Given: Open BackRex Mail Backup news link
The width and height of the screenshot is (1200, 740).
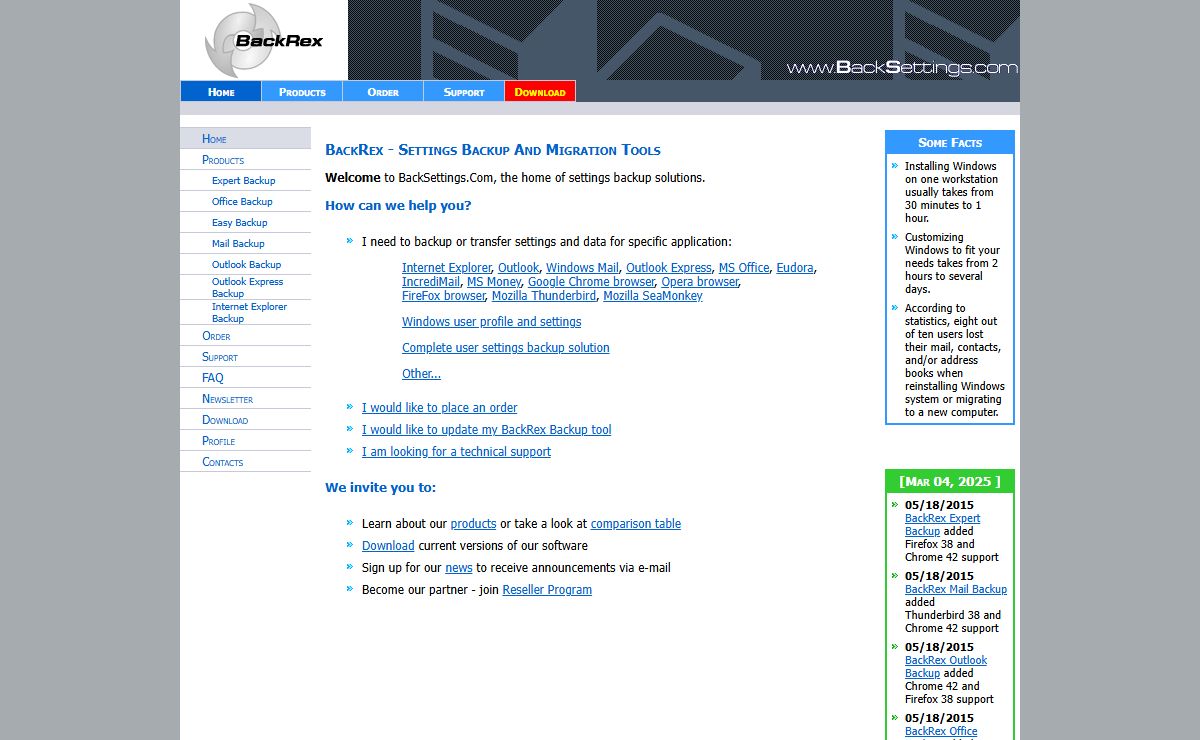Looking at the screenshot, I should pyautogui.click(x=956, y=589).
